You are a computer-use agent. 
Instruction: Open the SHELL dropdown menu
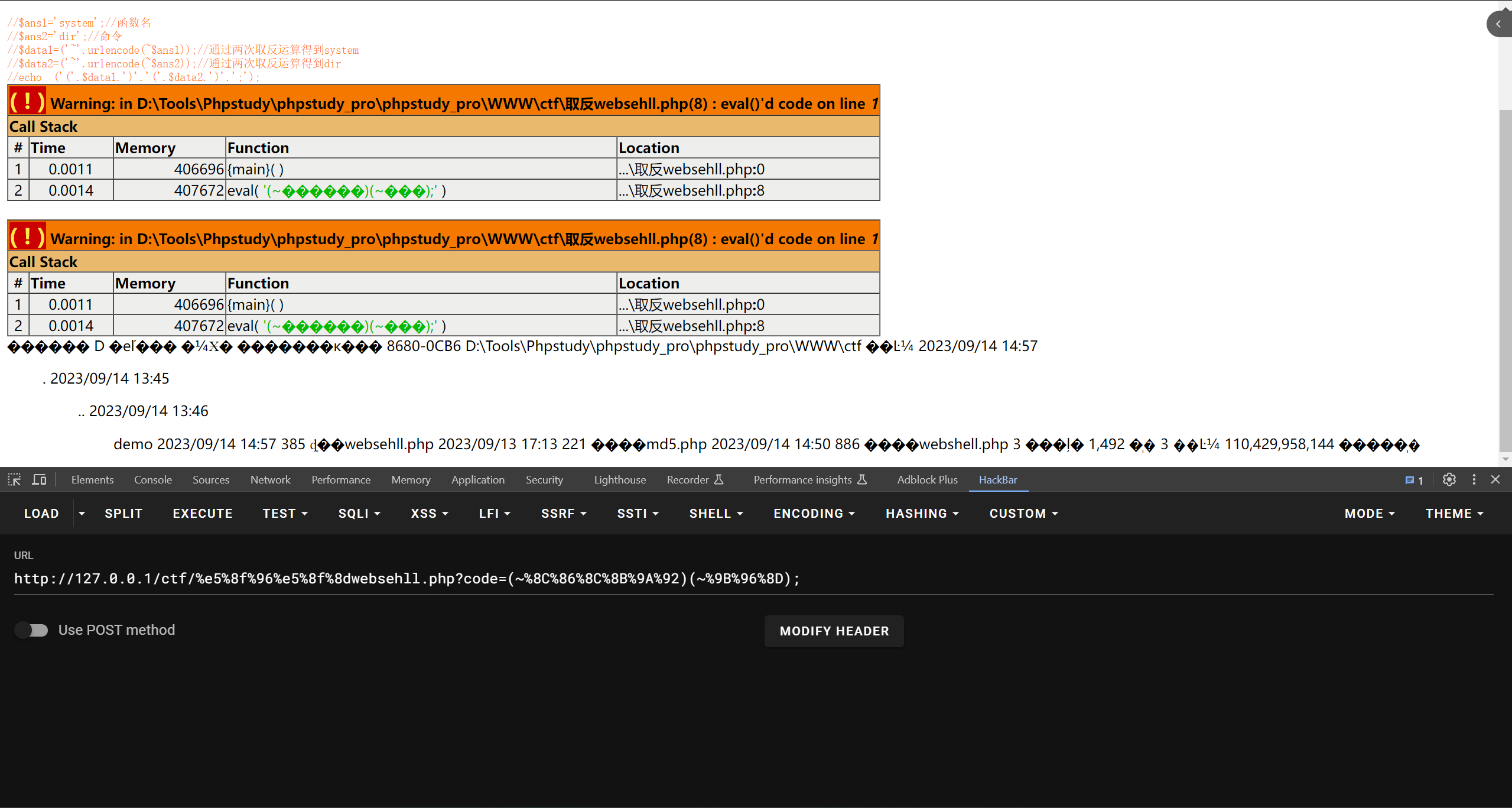(716, 514)
